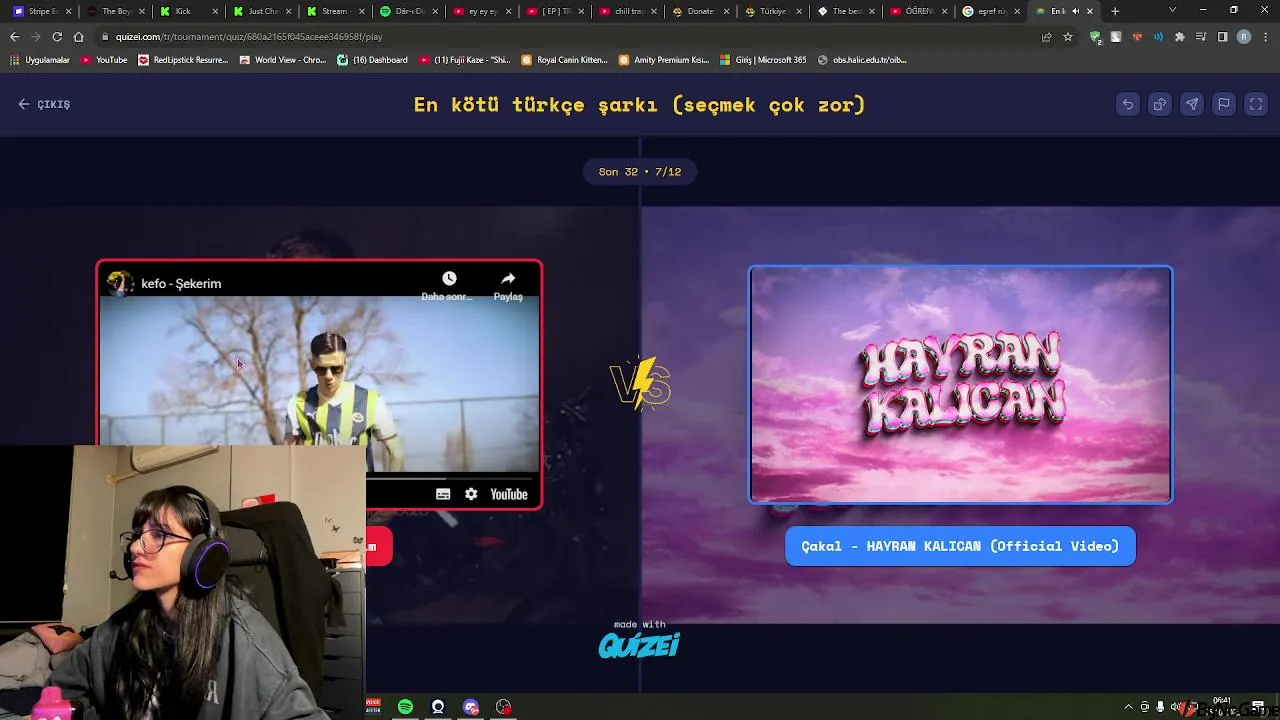Screen dimensions: 1280x720
Task: Switch to the Kick tab
Action: coord(190,11)
